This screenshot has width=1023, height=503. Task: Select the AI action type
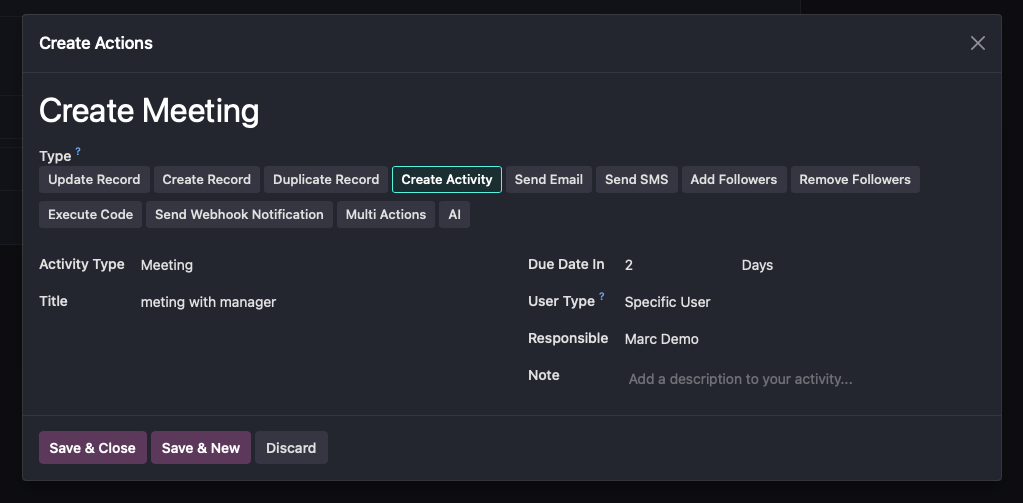(454, 215)
